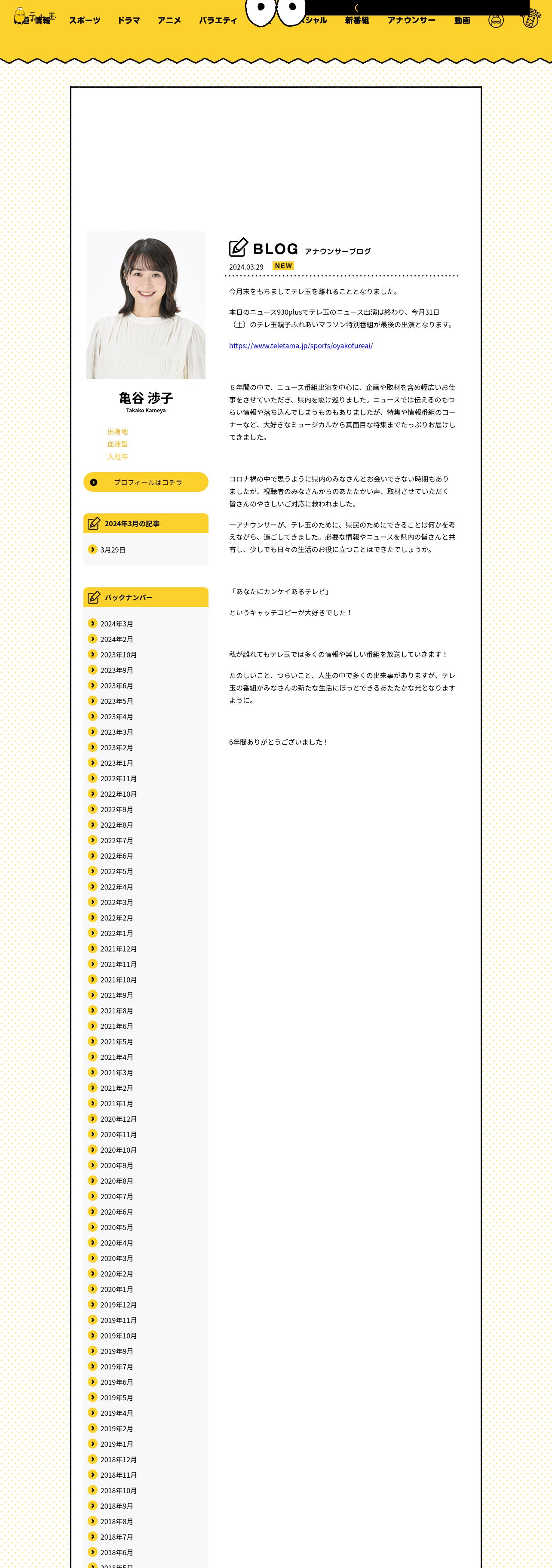
Task: Click arrow icon beside 2023年4月
Action: (x=92, y=716)
